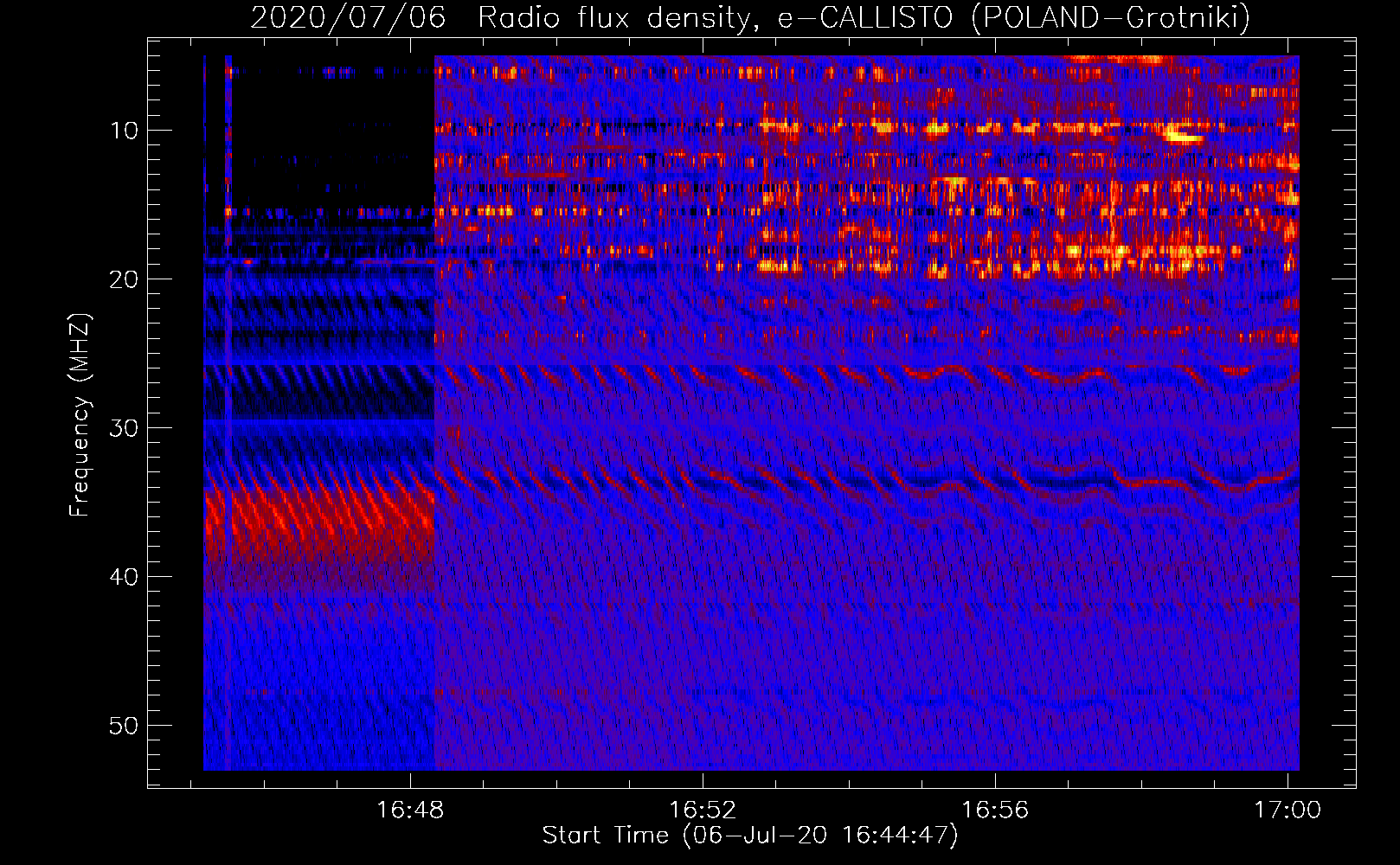Click the '20' frequency axis label
Screen dimensions: 1400x865
tap(125, 279)
